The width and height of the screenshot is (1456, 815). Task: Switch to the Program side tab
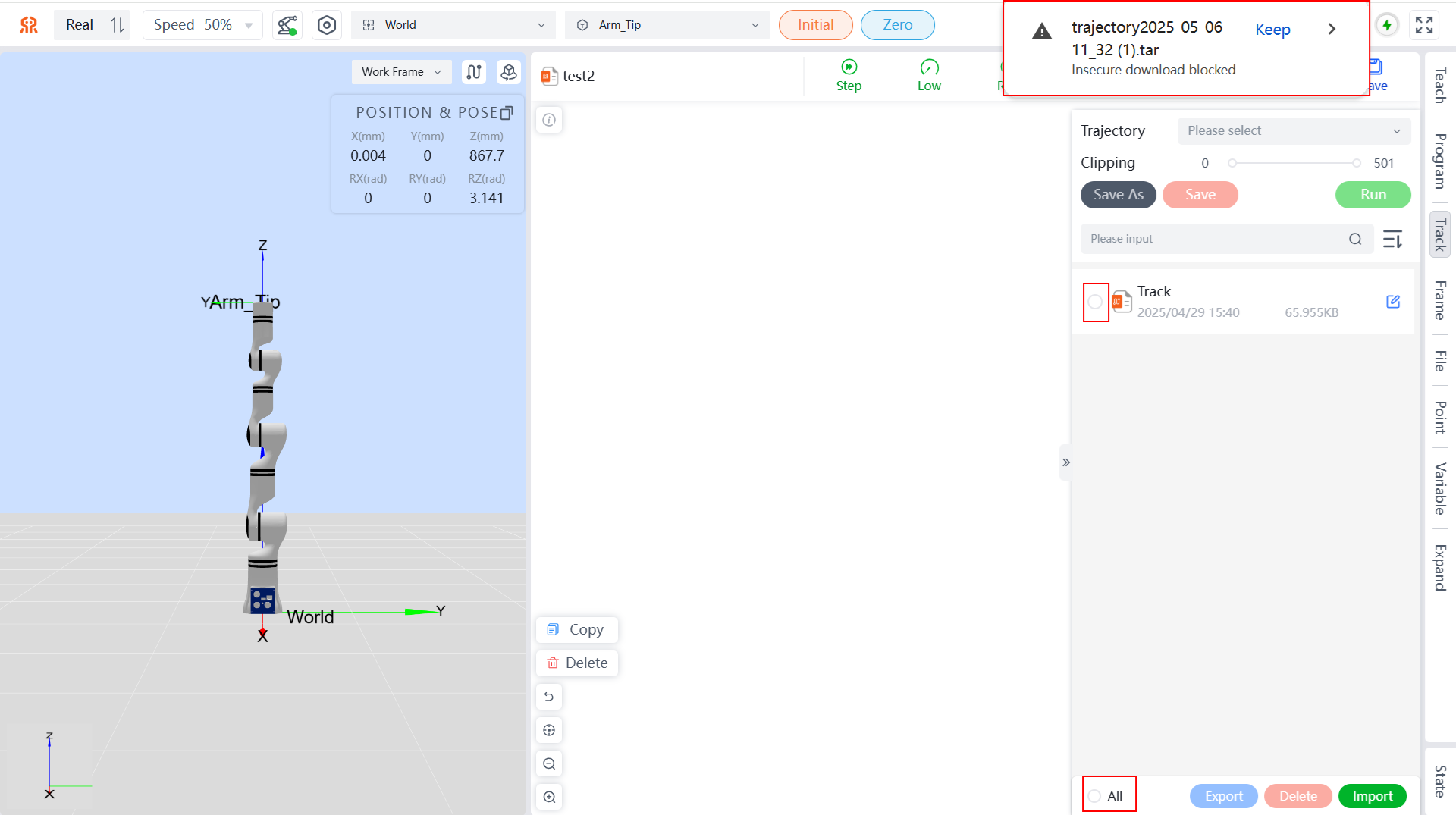(x=1439, y=161)
